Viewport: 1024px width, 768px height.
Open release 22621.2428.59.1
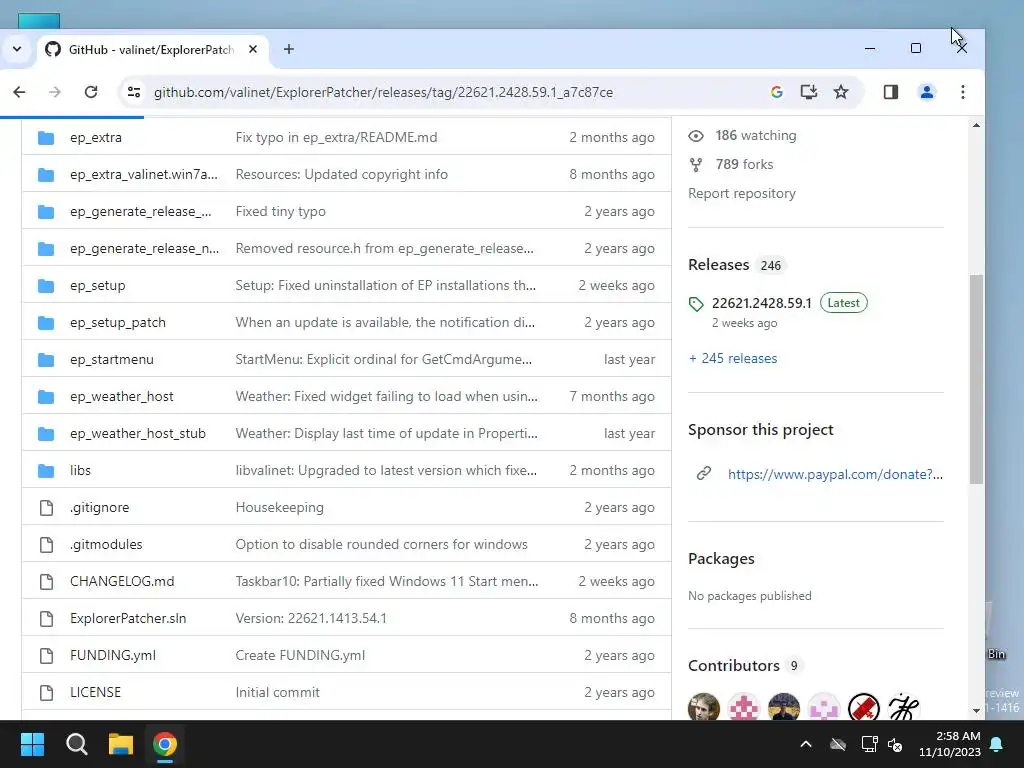click(x=761, y=303)
